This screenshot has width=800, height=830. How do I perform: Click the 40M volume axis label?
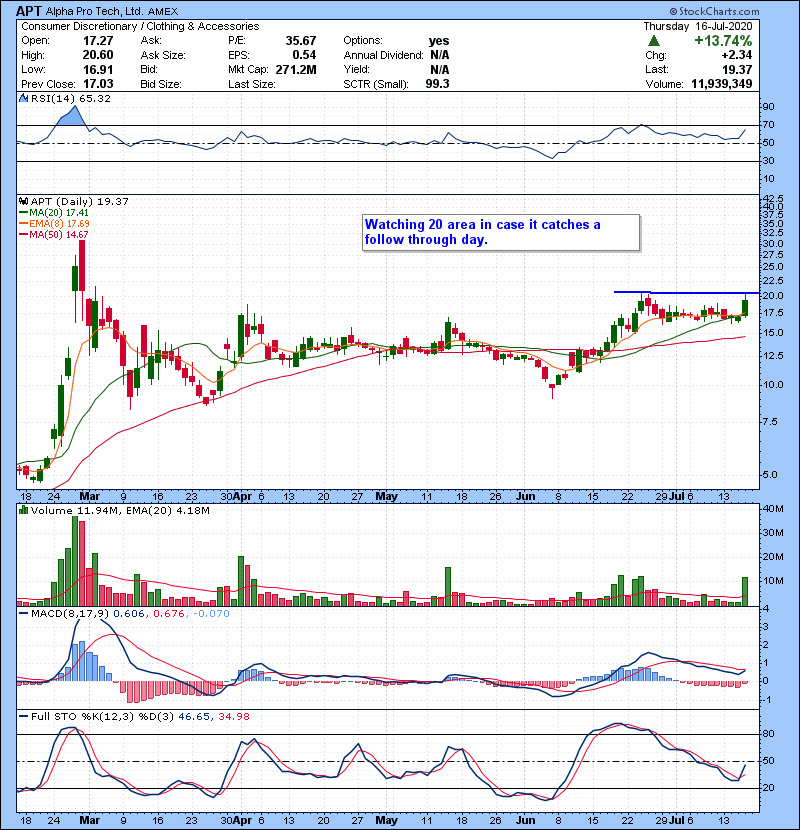(773, 509)
